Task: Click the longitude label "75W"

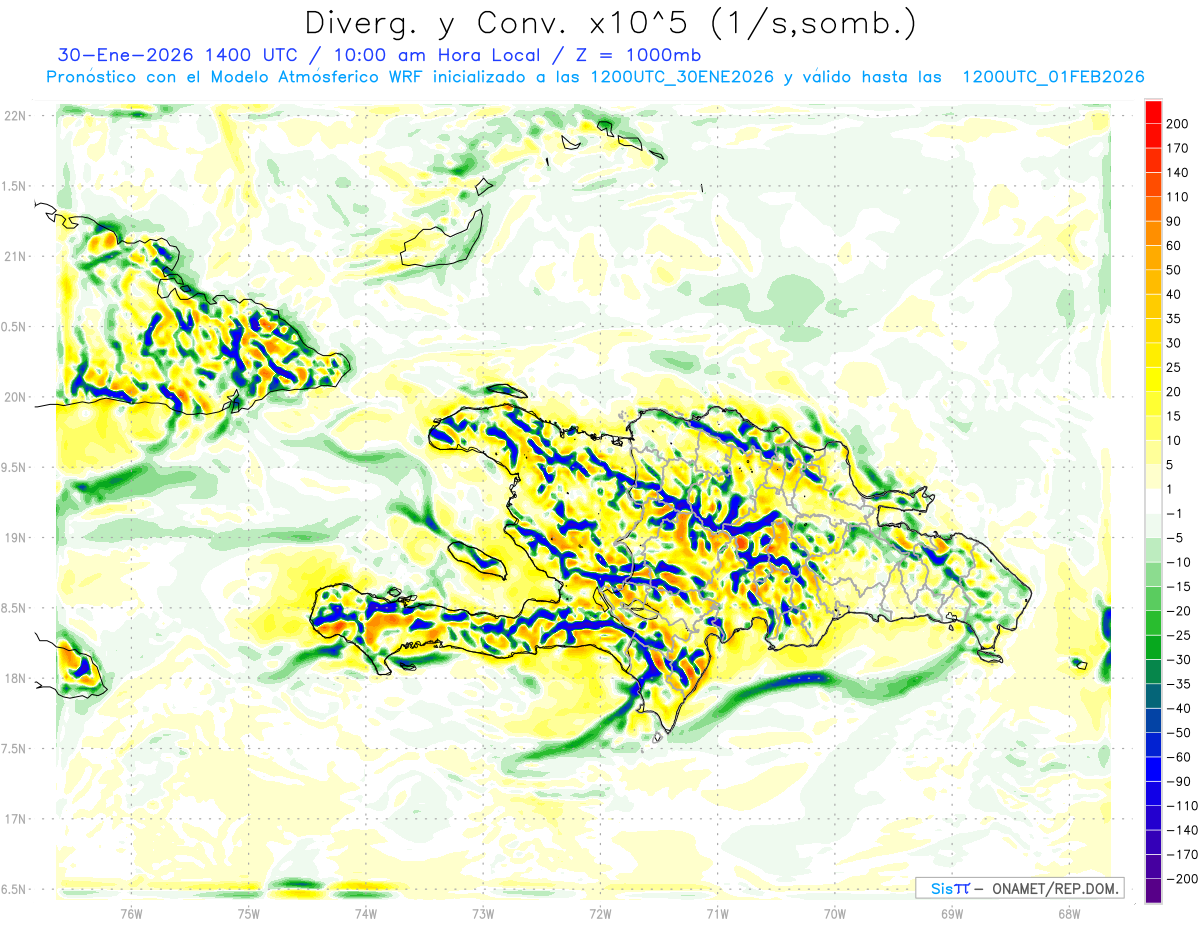Action: pos(248,914)
